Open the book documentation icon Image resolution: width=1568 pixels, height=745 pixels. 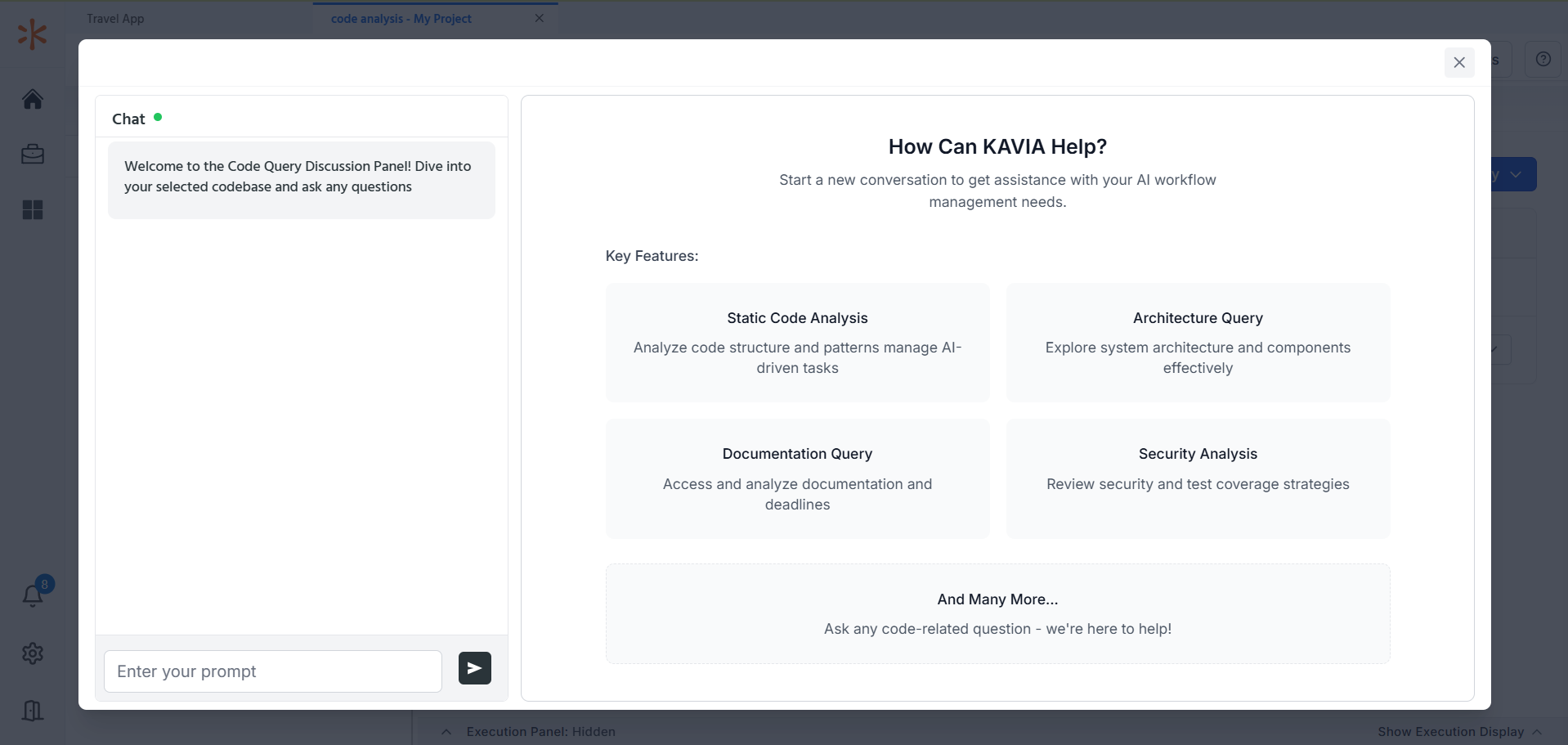click(33, 710)
